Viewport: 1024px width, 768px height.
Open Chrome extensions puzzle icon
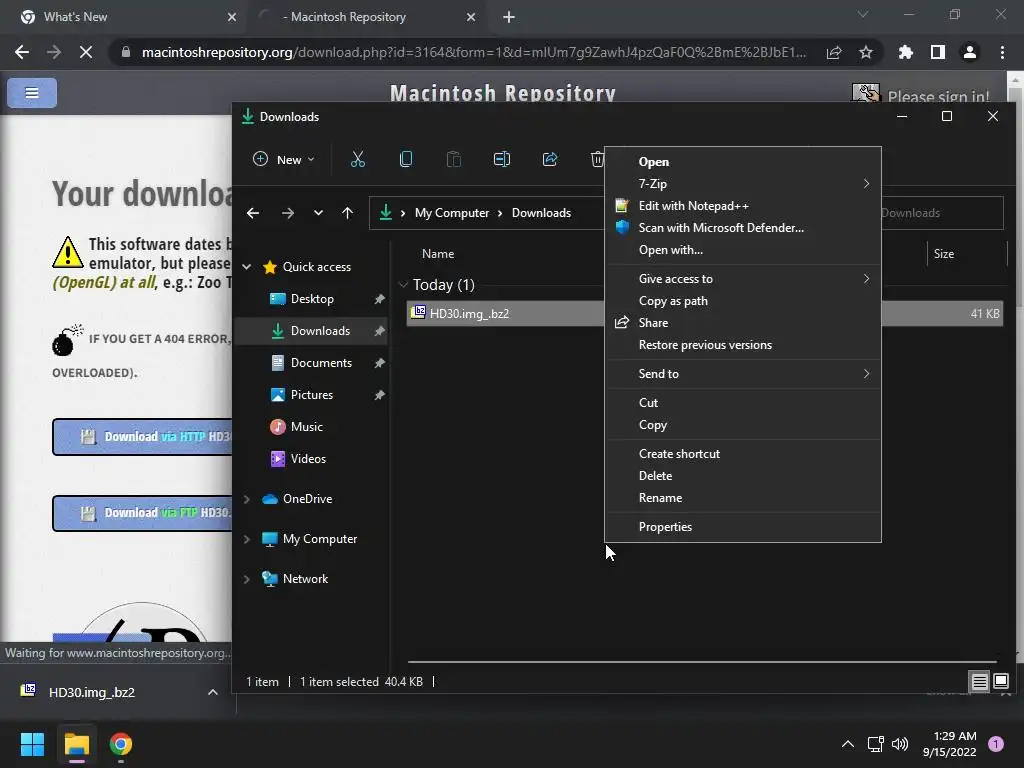click(905, 52)
